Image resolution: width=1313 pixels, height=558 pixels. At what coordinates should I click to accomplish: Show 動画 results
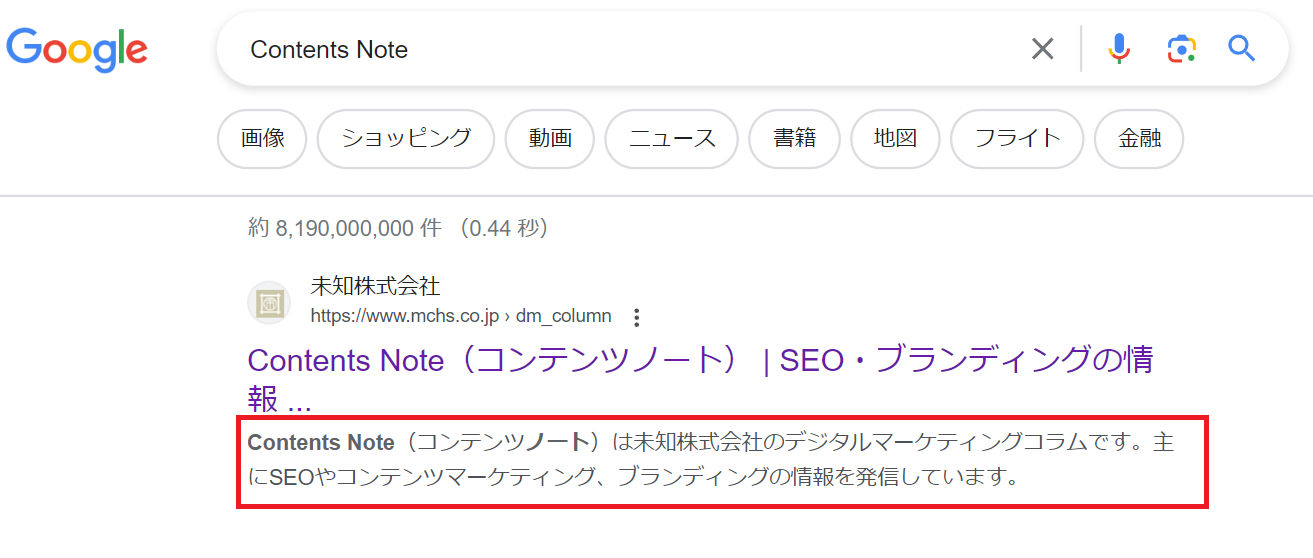550,139
